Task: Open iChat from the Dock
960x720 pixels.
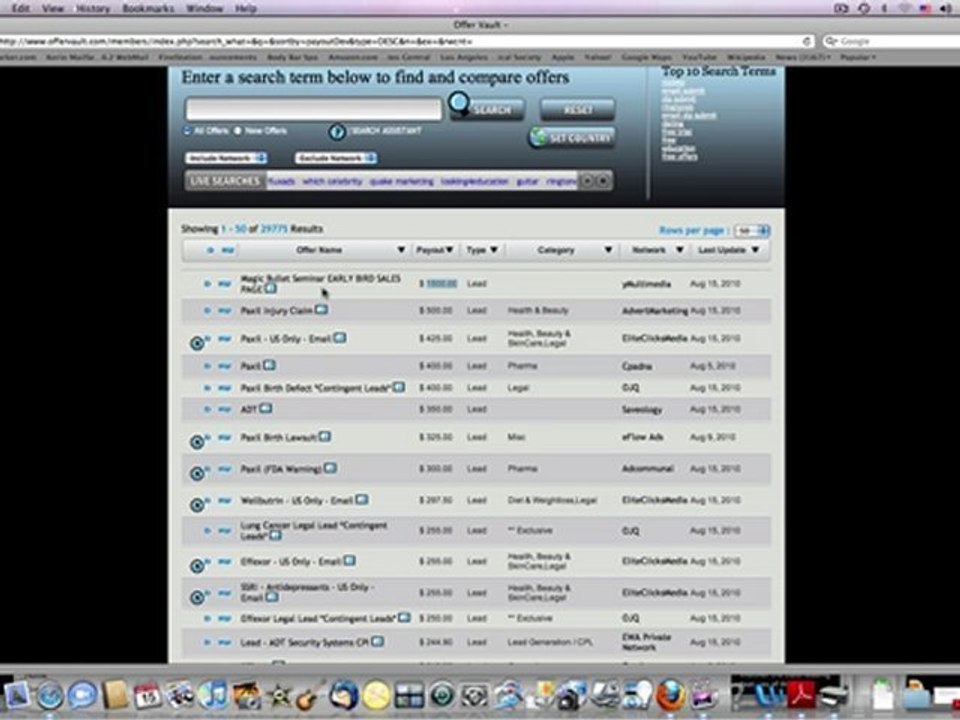Action: click(x=82, y=695)
